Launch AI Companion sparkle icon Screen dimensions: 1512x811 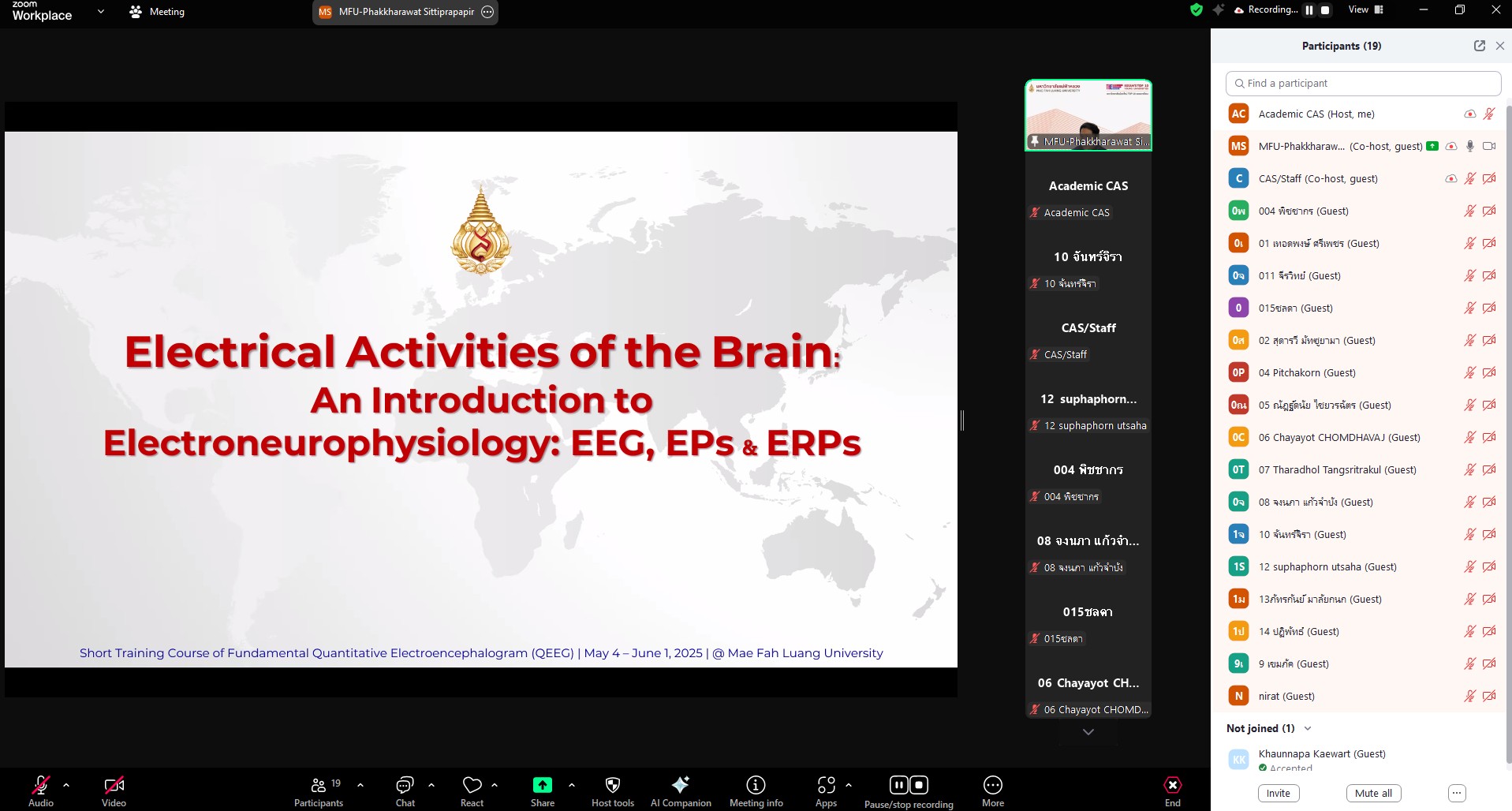click(680, 785)
